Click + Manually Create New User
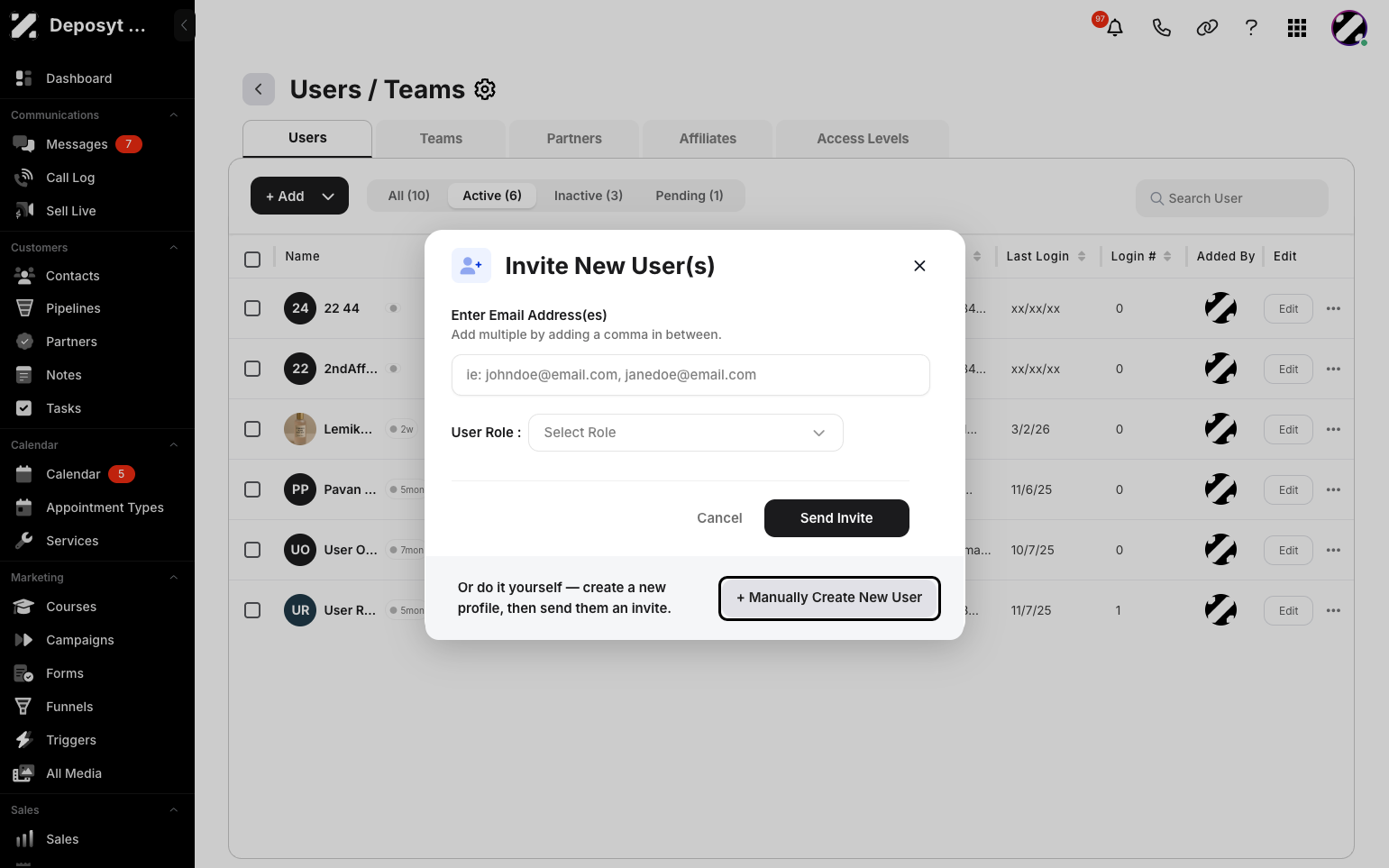 point(829,598)
